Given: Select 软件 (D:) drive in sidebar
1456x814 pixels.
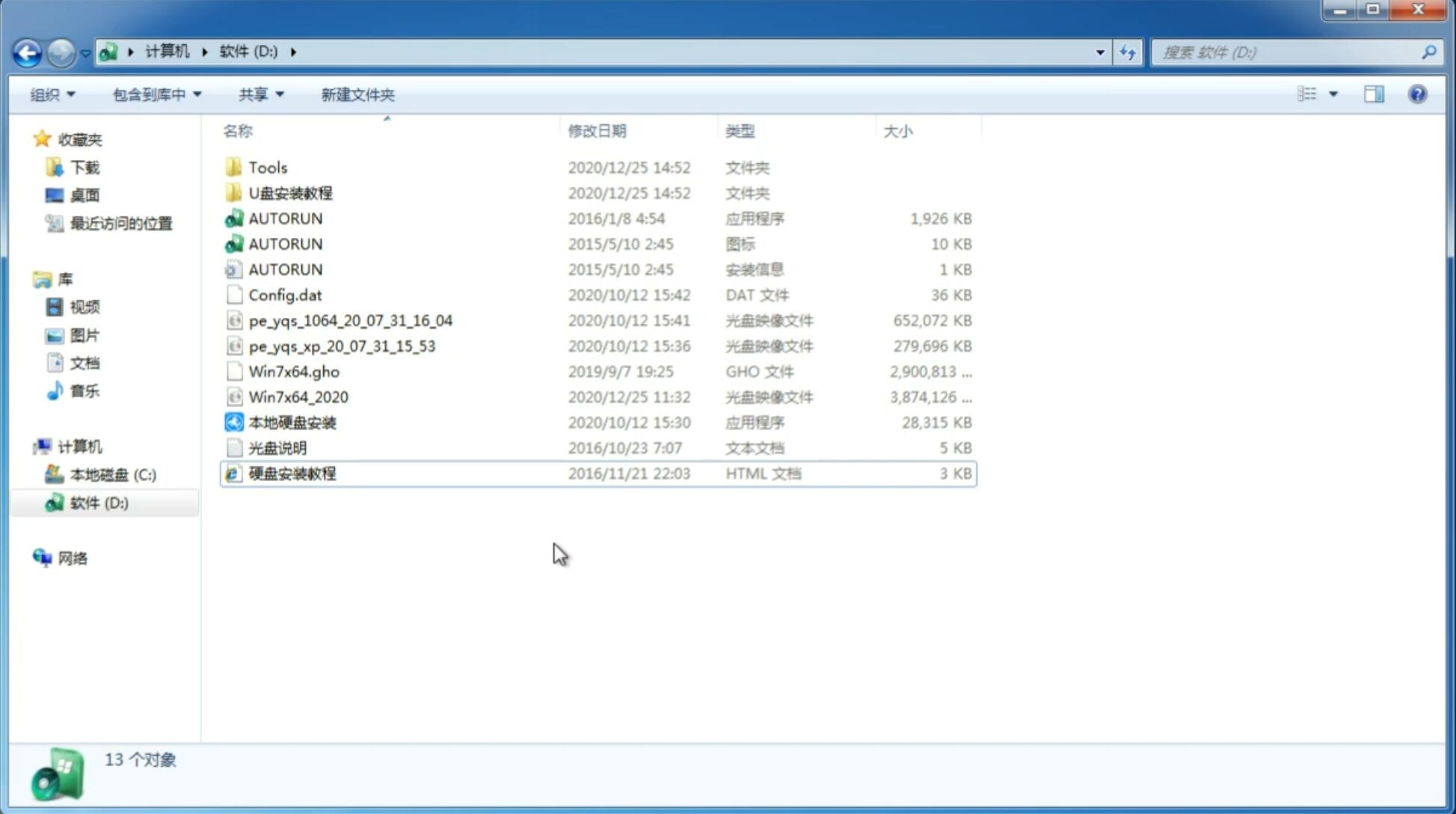Looking at the screenshot, I should click(x=99, y=503).
